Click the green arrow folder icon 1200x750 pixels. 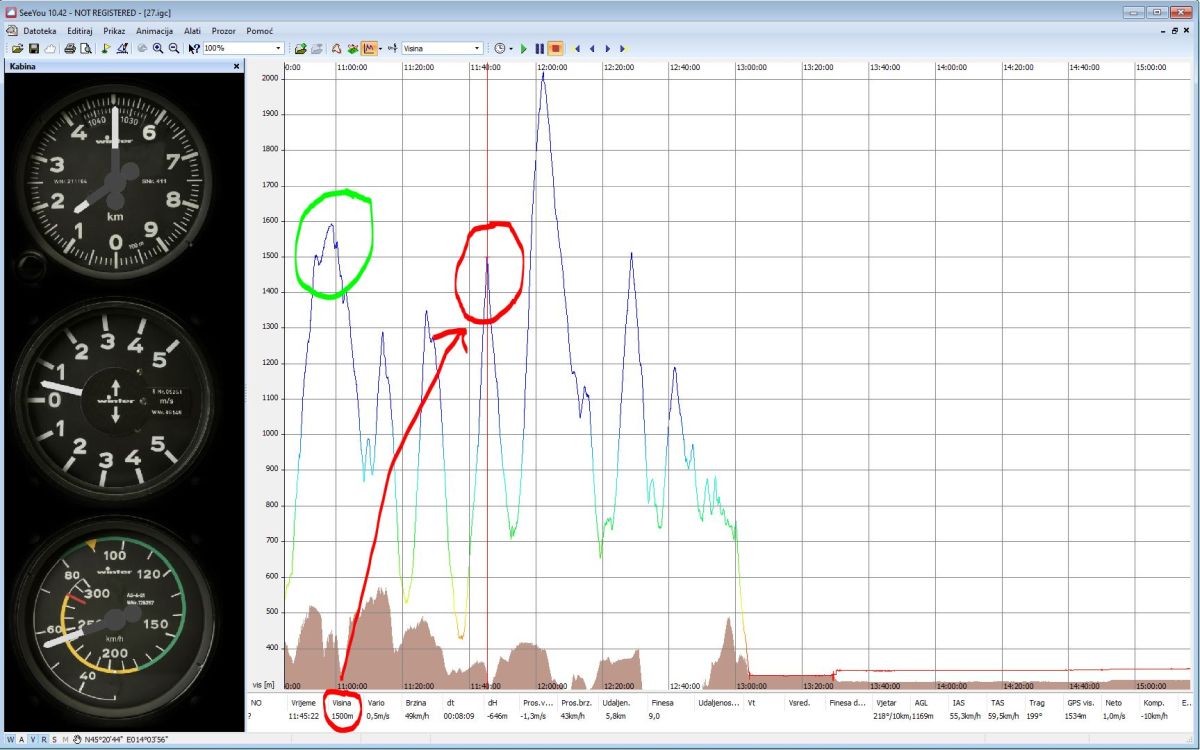(300, 48)
